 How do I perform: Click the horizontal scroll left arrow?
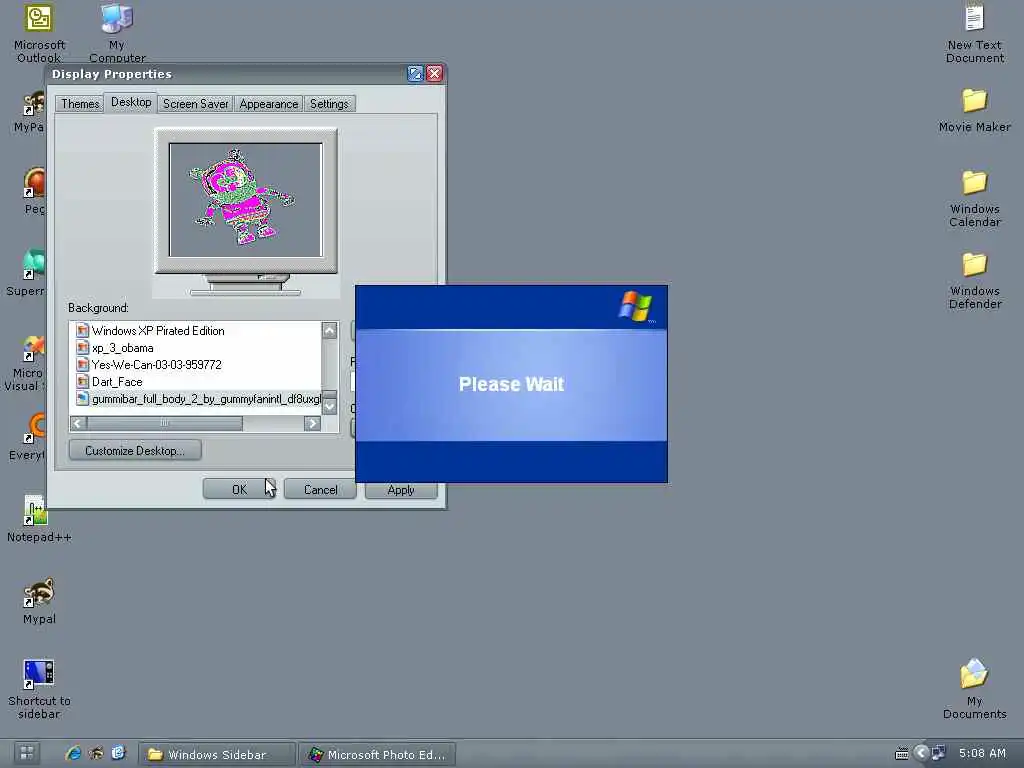tap(78, 423)
